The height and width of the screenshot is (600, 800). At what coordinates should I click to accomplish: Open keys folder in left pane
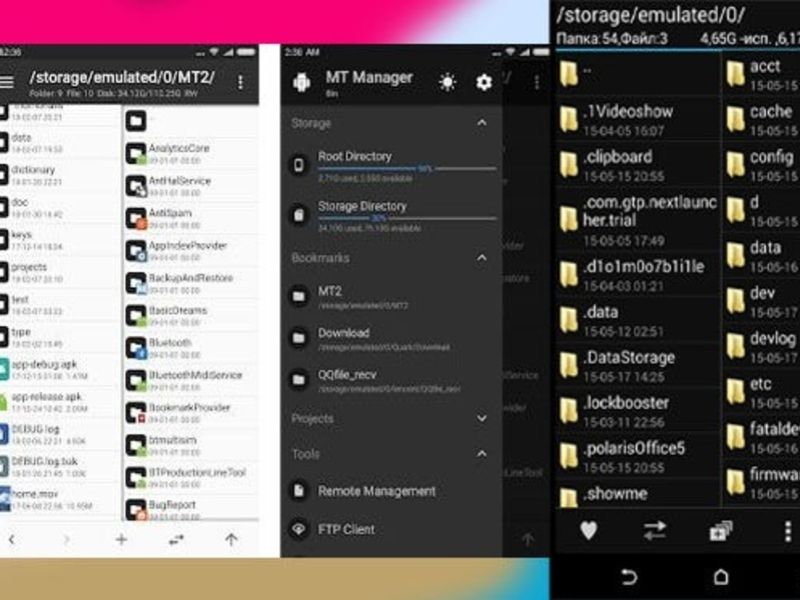point(60,239)
